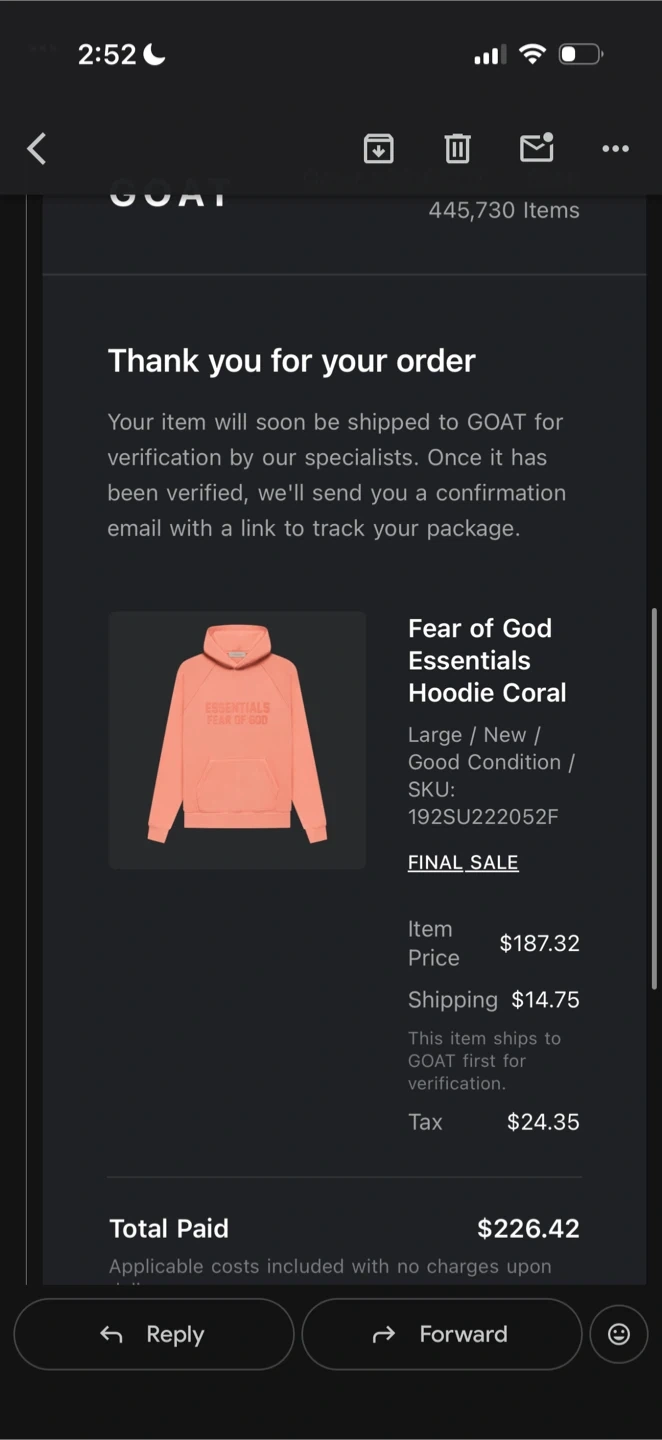Open the three-dot more options menu
This screenshot has height=1440, width=662.
coord(615,149)
